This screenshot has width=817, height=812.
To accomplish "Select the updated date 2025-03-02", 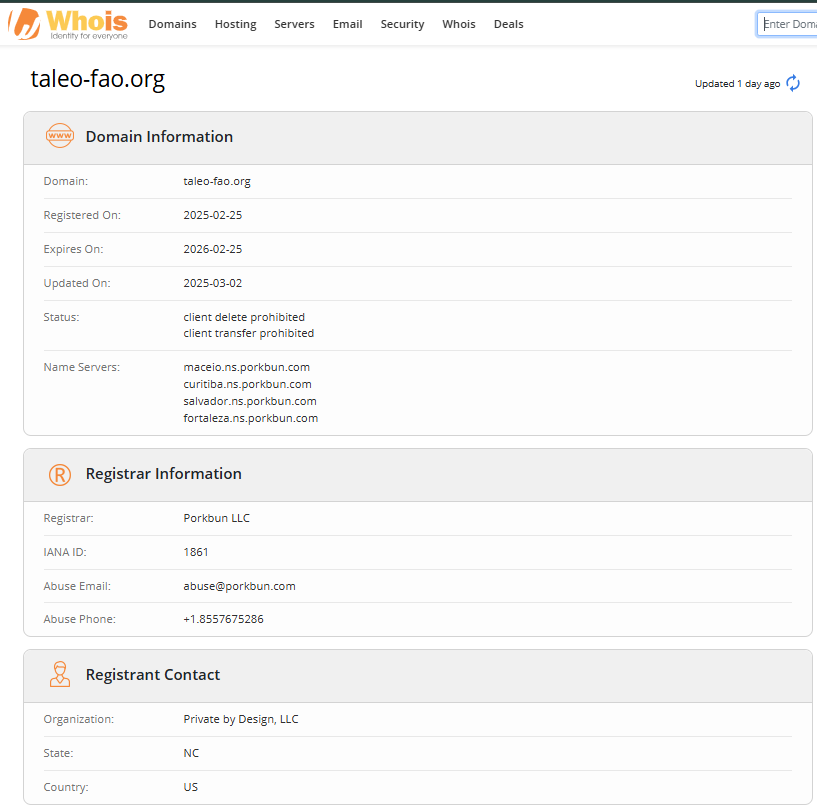I will click(213, 283).
